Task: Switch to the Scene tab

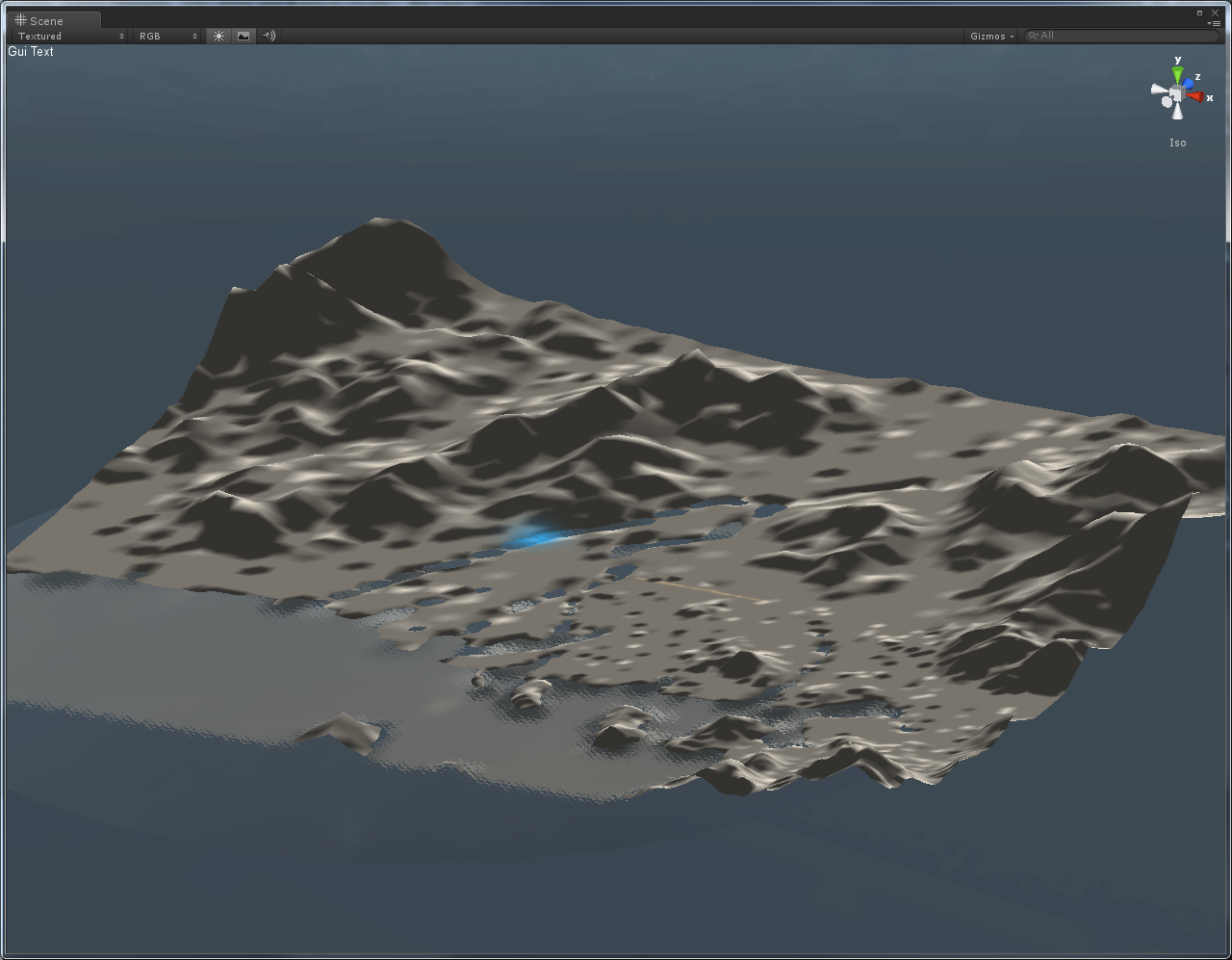Action: pos(52,20)
